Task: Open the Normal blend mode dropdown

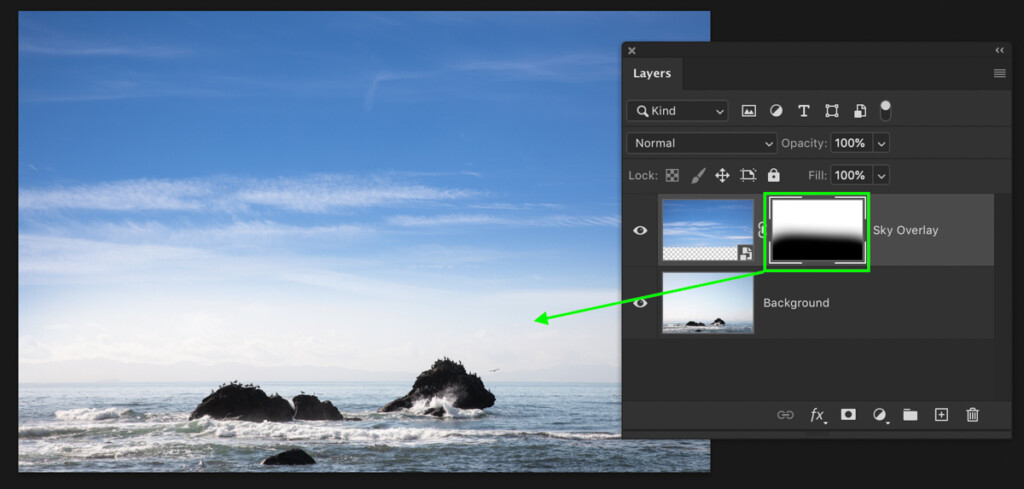Action: (x=702, y=143)
